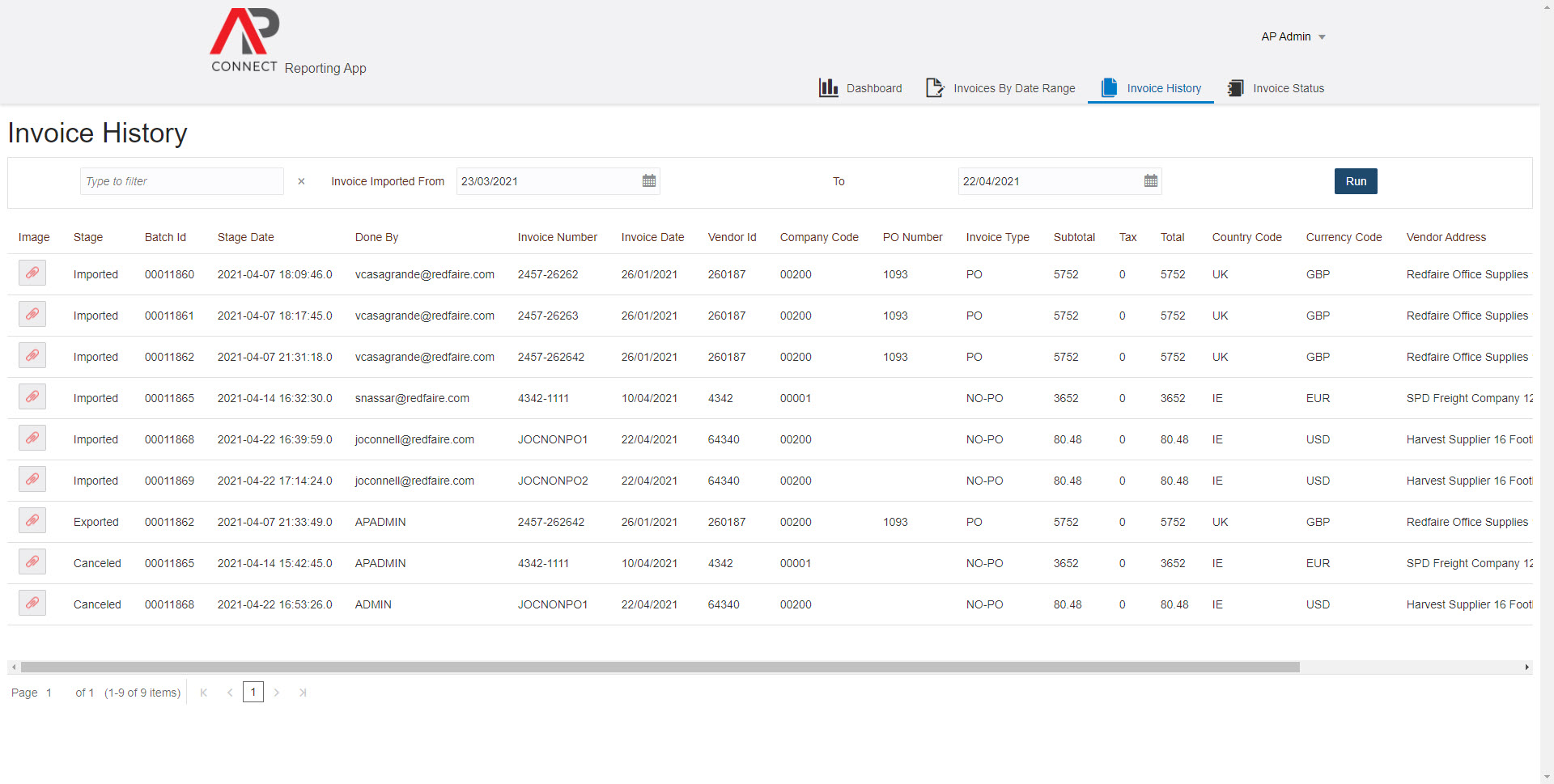Click the horizontal table scrollbar
This screenshot has height=784, width=1554.
click(x=660, y=667)
